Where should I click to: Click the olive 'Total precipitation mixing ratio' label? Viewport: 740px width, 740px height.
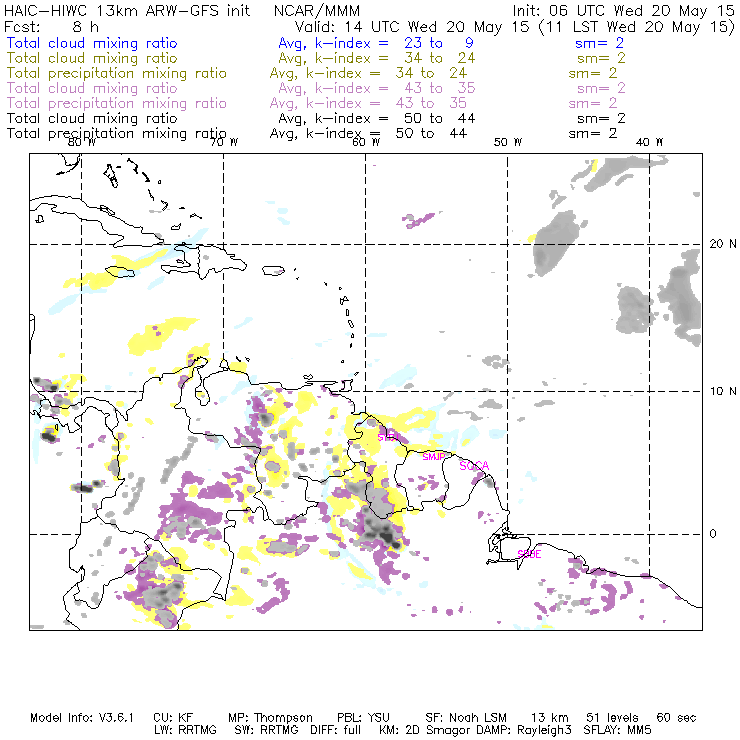(117, 74)
